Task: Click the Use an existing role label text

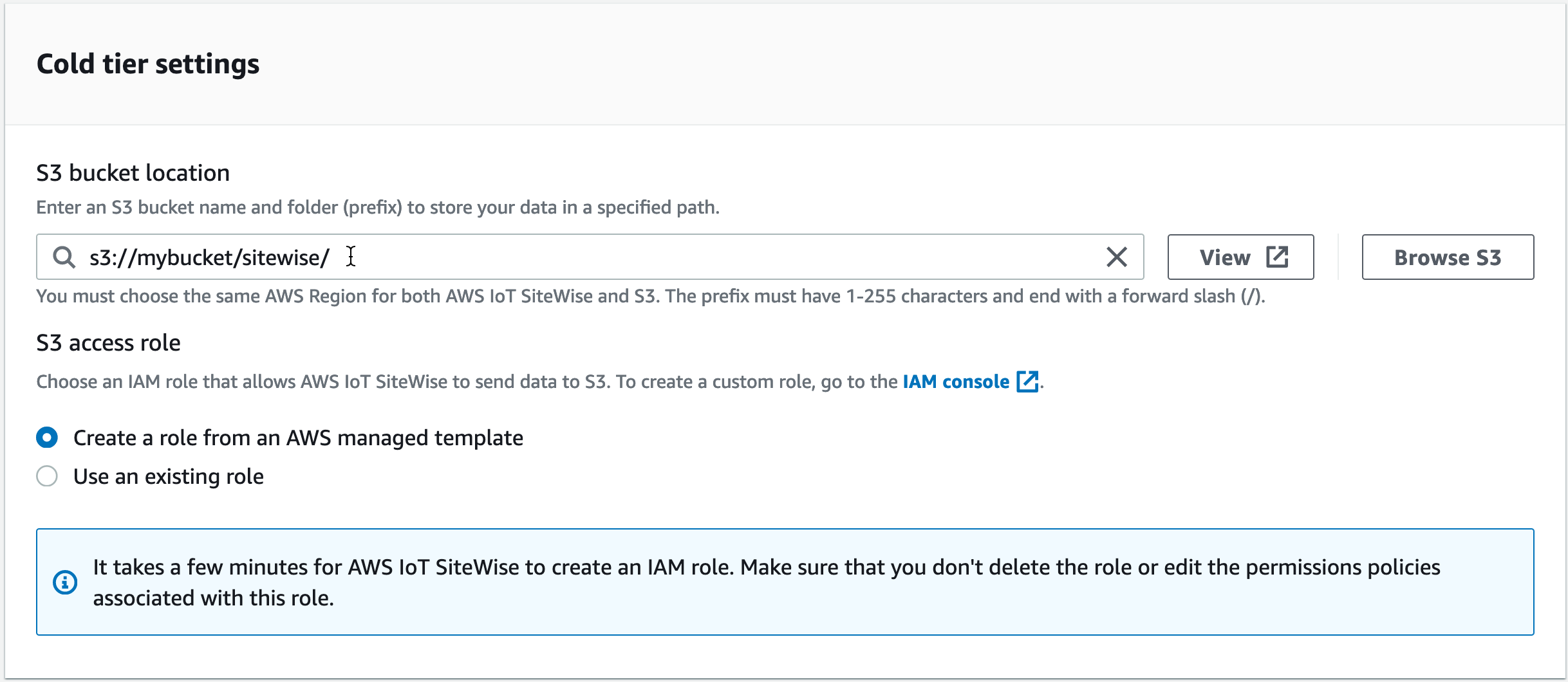Action: pyautogui.click(x=169, y=476)
